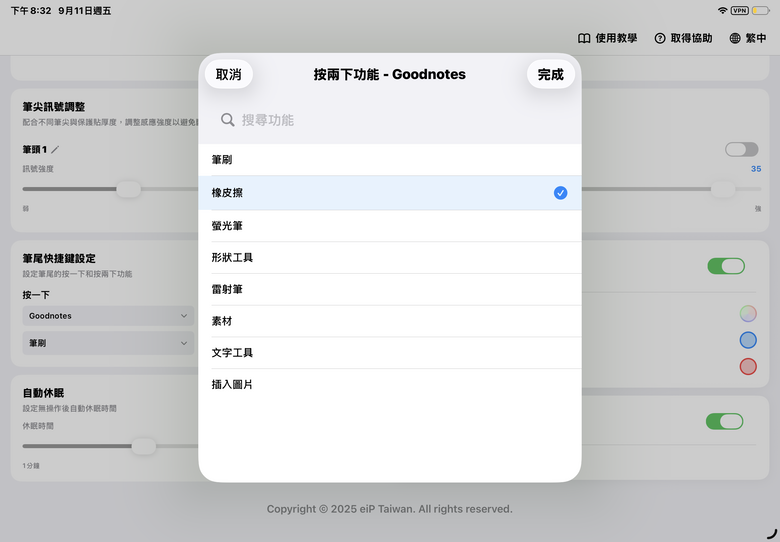The width and height of the screenshot is (780, 542).
Task: Click the magnifier search icon
Action: (x=227, y=120)
